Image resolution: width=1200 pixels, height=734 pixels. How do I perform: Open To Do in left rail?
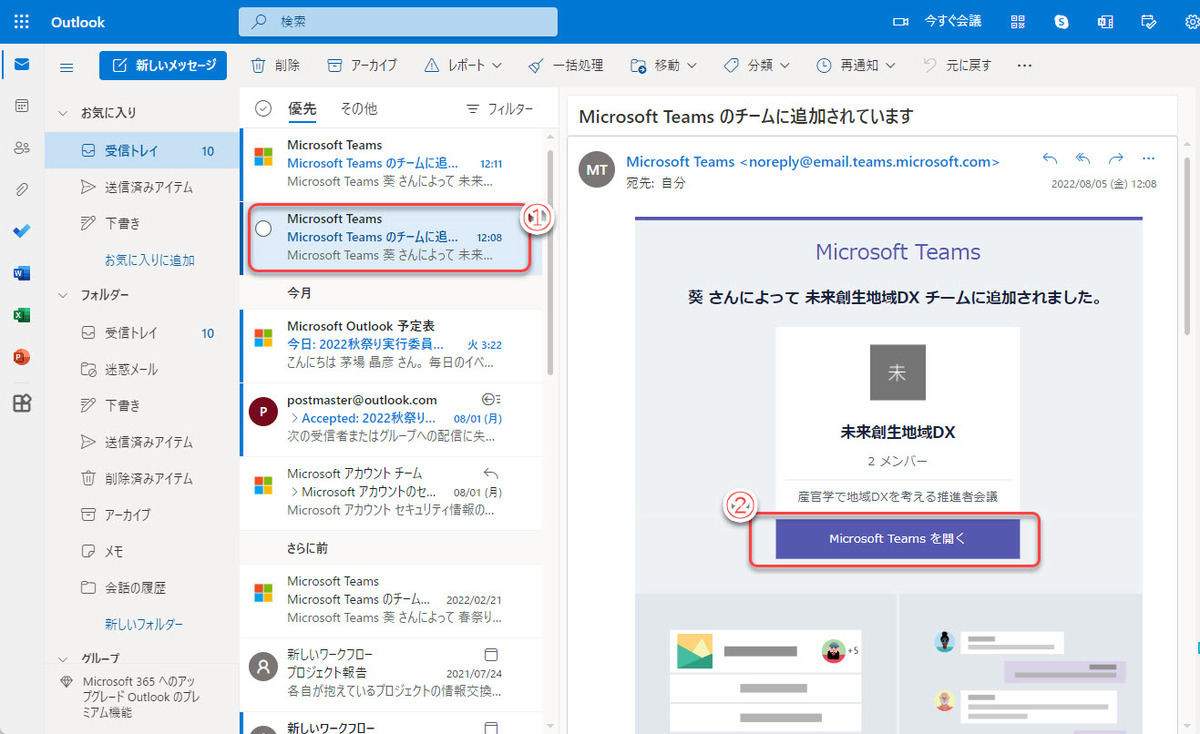point(22,231)
